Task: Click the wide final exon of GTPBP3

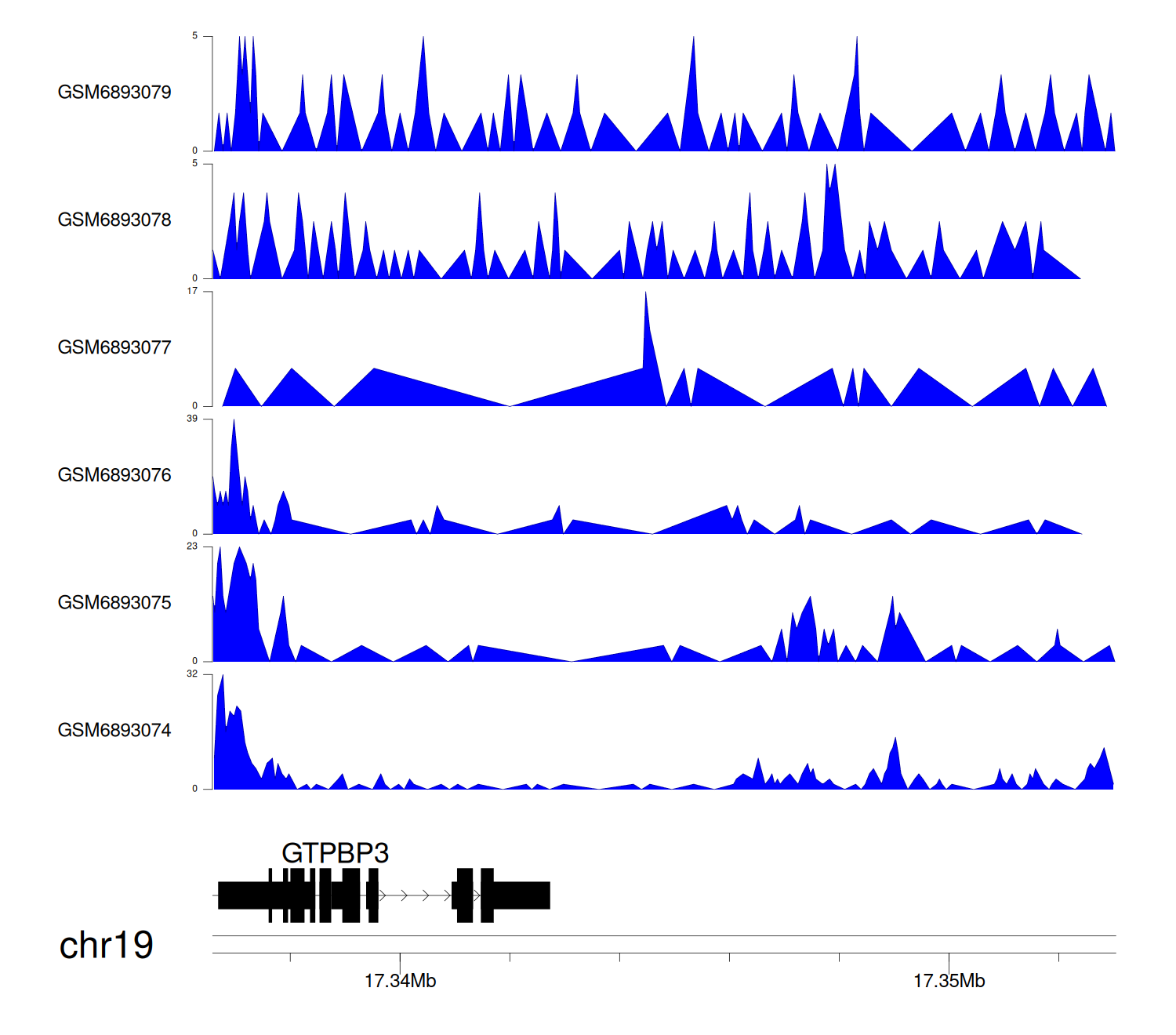Action: (521, 895)
